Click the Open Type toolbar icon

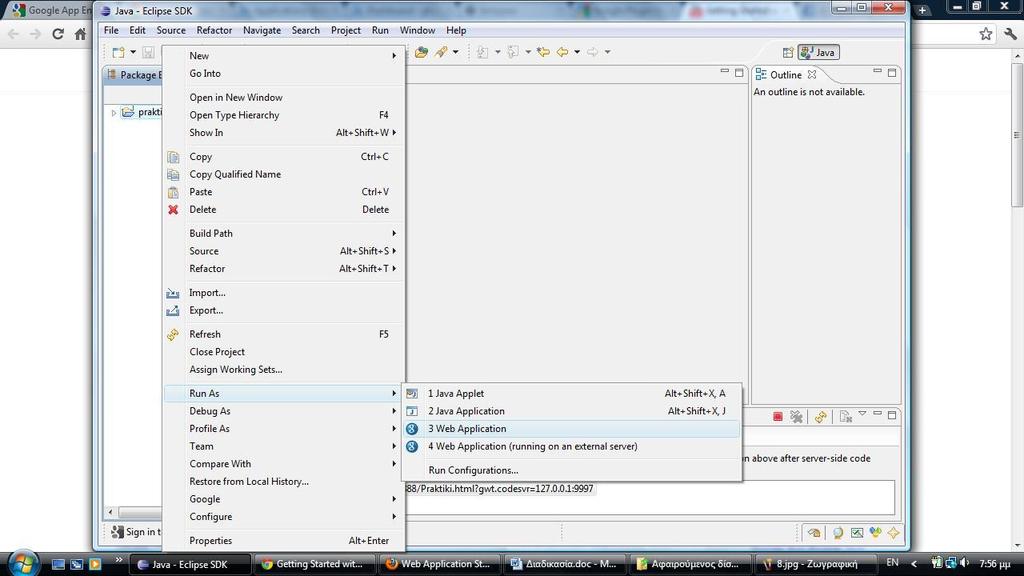pyautogui.click(x=421, y=52)
